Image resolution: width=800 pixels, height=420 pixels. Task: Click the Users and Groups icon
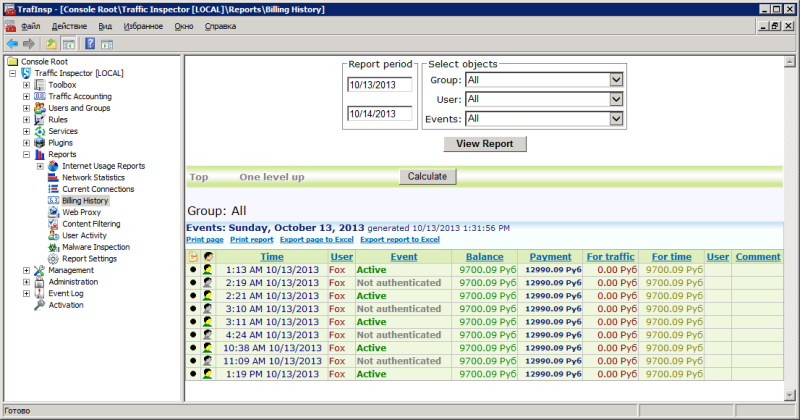click(39, 108)
